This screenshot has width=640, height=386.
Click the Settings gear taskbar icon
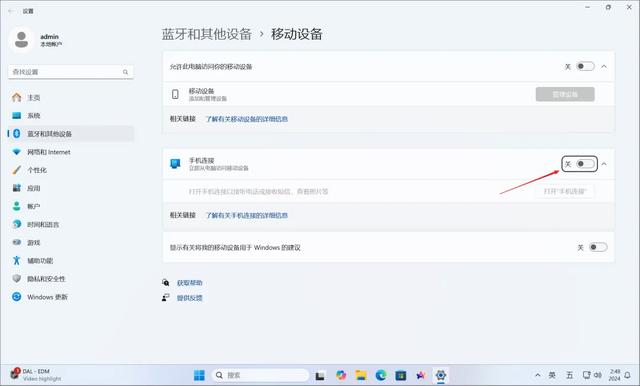pos(440,375)
